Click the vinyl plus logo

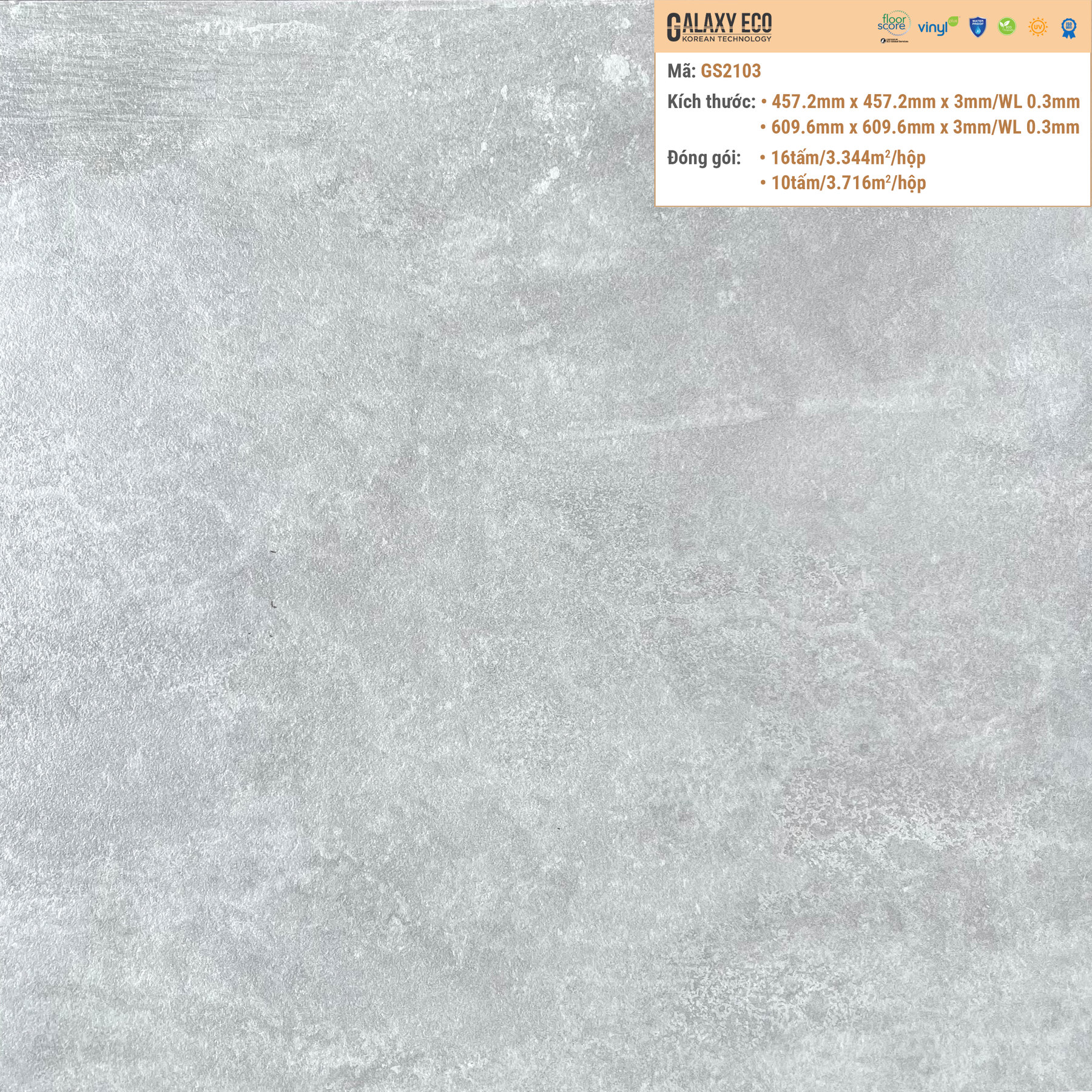pos(938,27)
